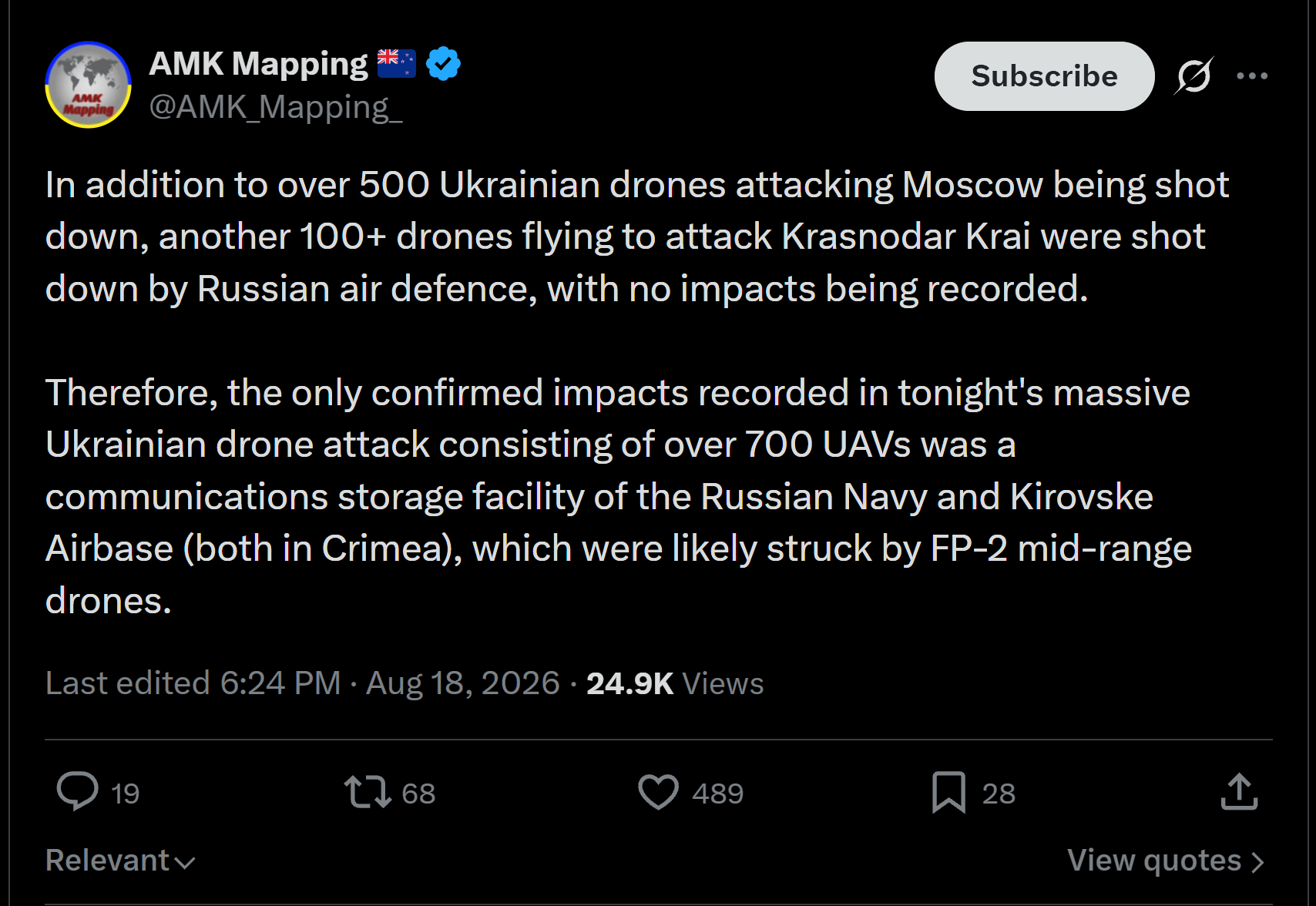Viewport: 1316px width, 906px height.
Task: Open edit history via Last edited
Action: click(x=193, y=683)
